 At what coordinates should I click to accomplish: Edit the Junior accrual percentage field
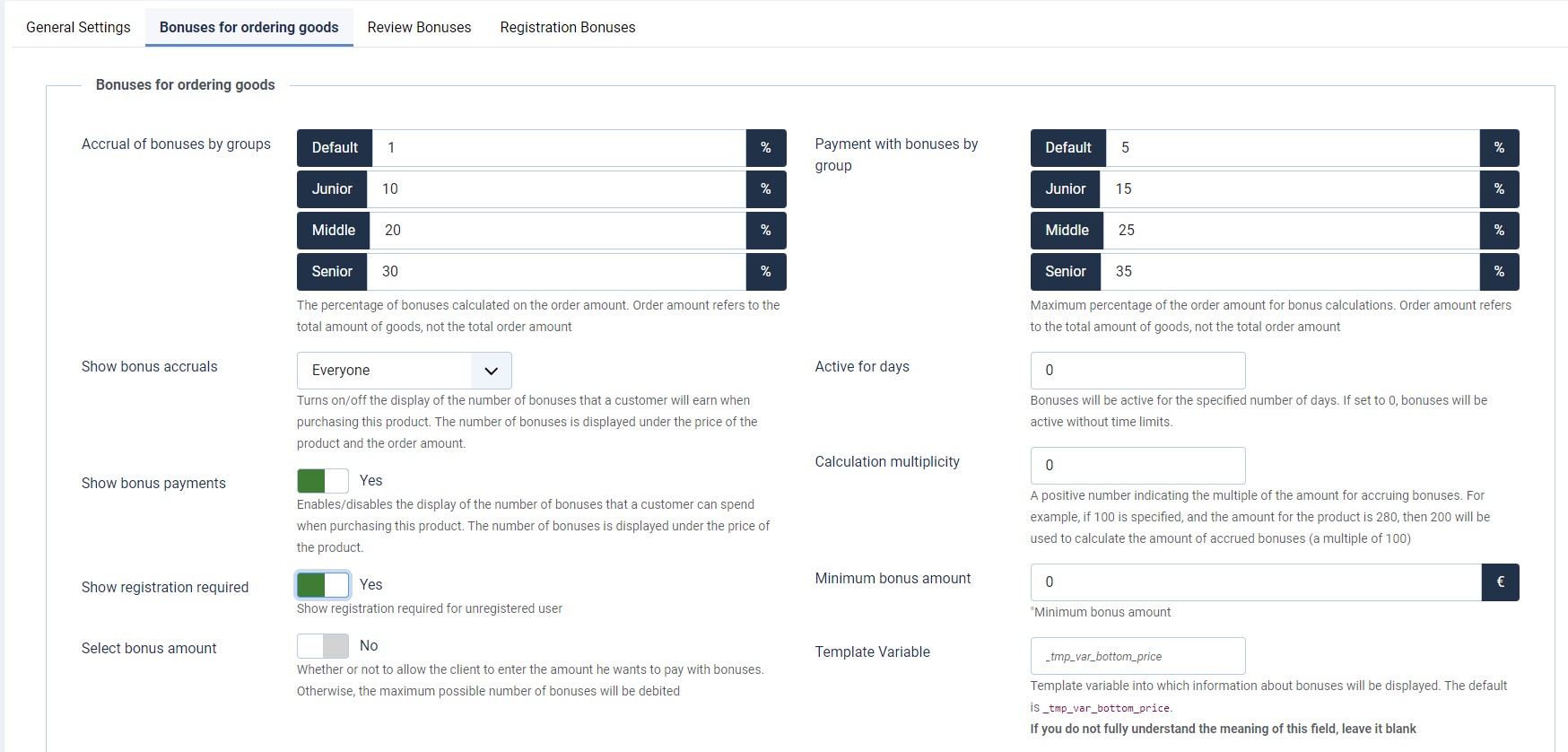click(x=556, y=189)
